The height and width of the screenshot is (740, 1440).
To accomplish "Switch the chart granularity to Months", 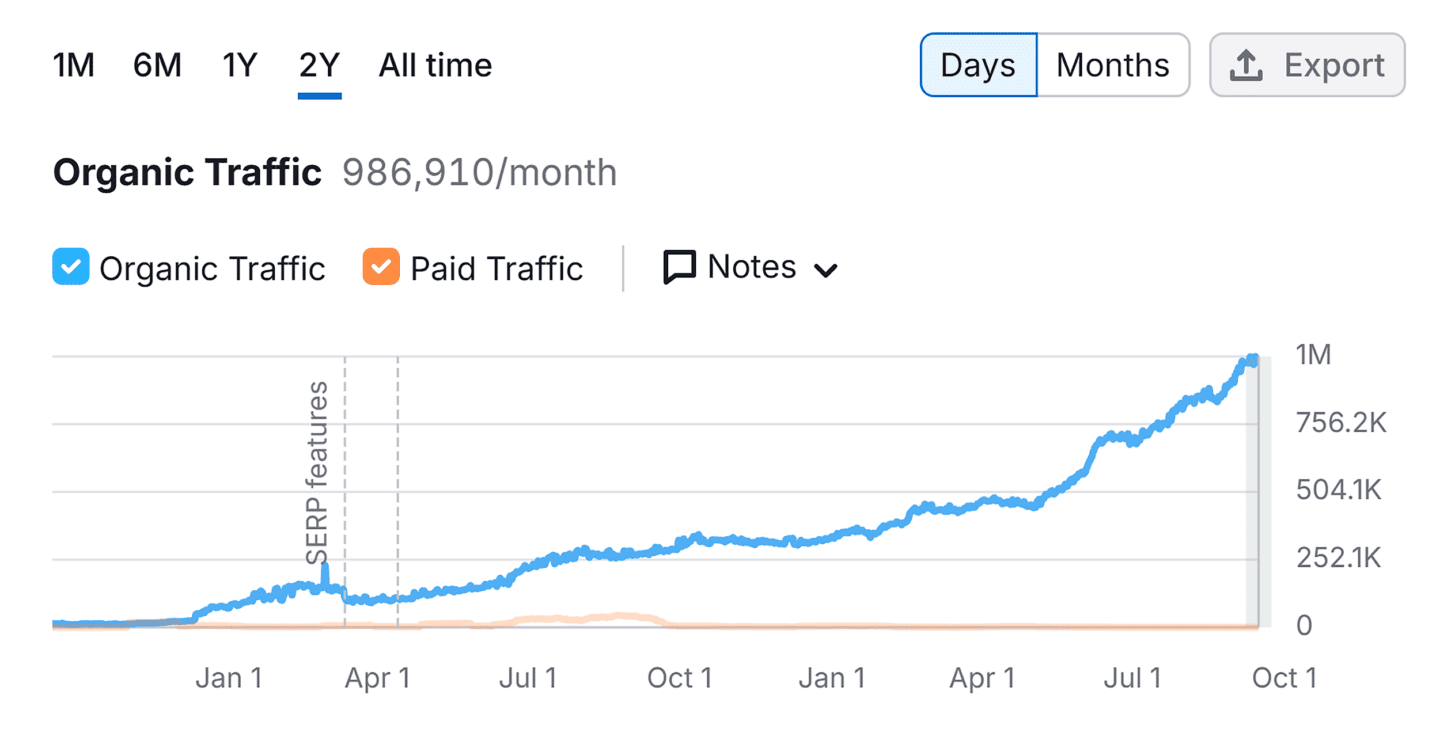I will pyautogui.click(x=1111, y=64).
